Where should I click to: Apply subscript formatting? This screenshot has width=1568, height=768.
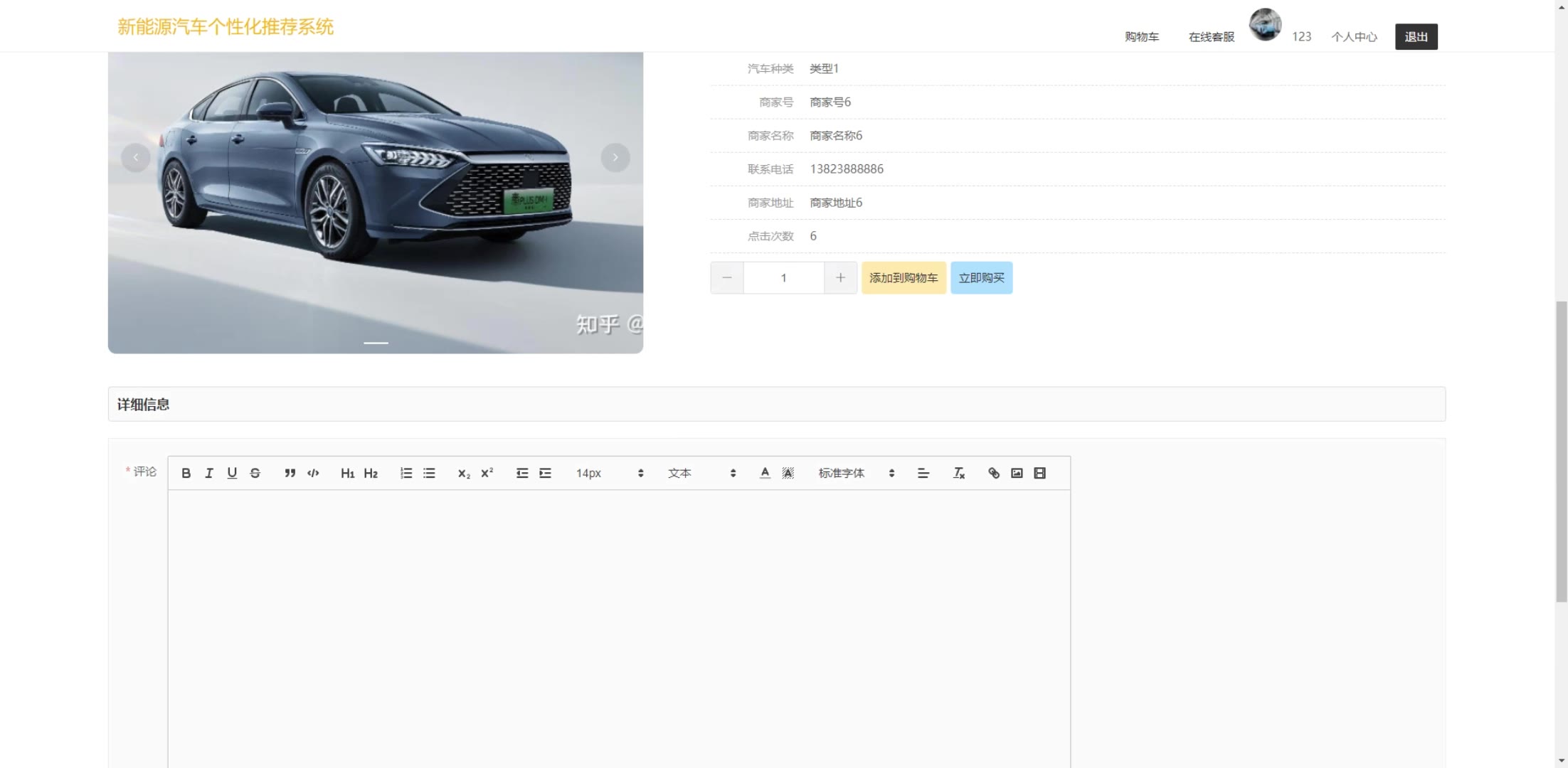tap(464, 473)
